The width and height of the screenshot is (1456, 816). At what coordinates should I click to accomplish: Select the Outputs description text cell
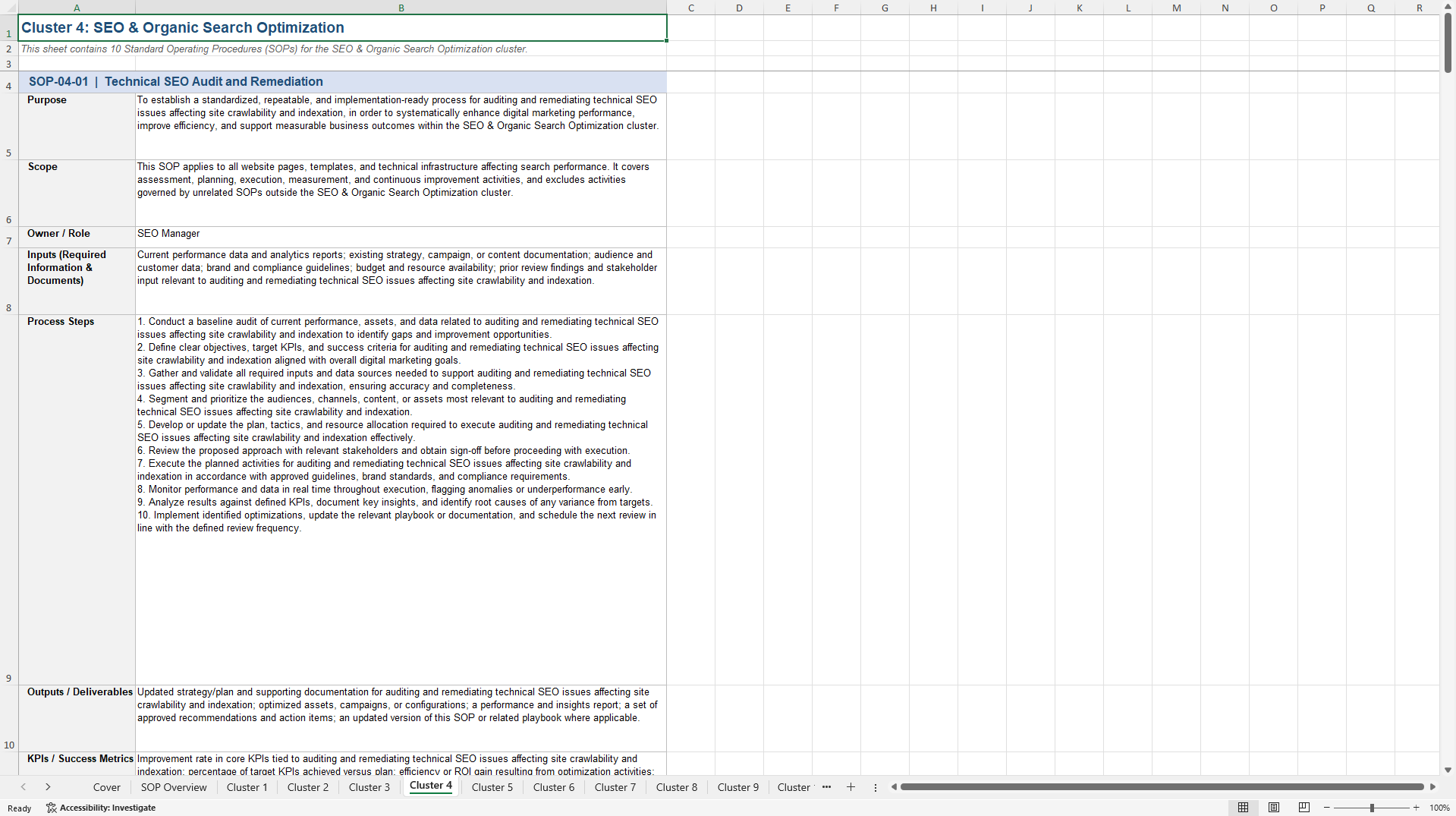coord(401,719)
